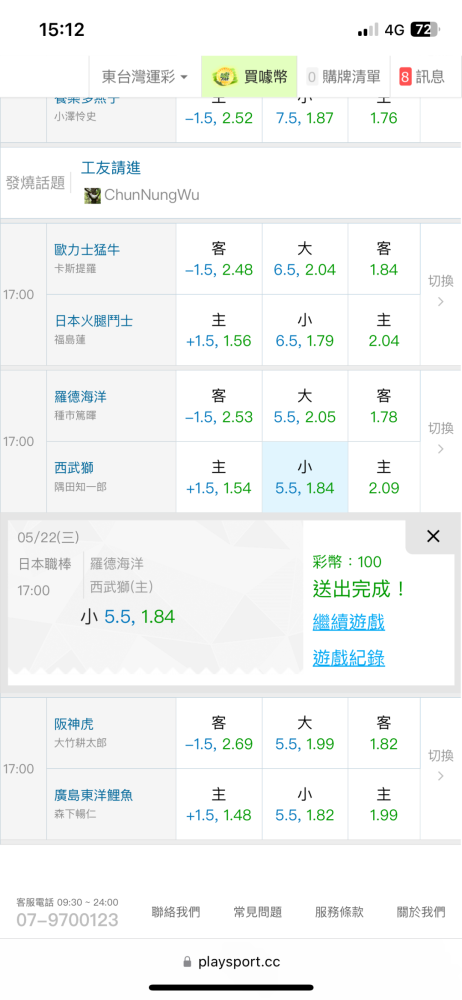Viewport: 462px width, 1000px height.
Task: Tap the lock icon beside playsport.cc
Action: pos(187,962)
